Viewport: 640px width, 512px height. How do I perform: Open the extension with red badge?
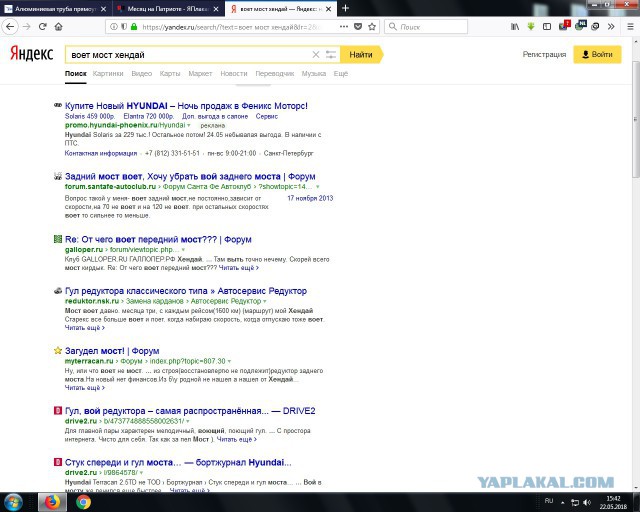tap(564, 26)
